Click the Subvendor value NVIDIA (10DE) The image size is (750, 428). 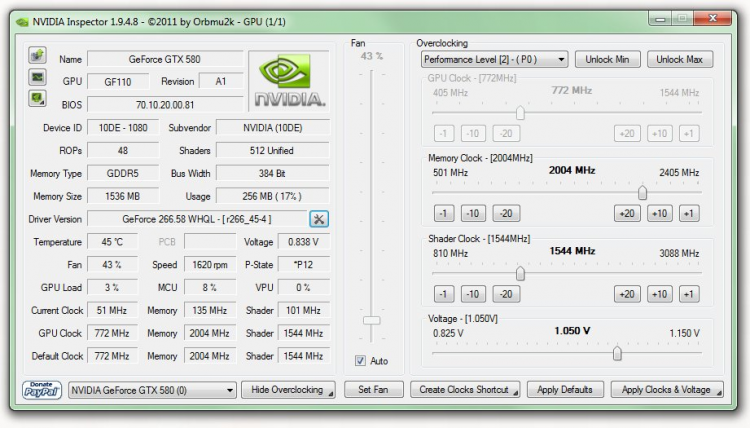[273, 128]
